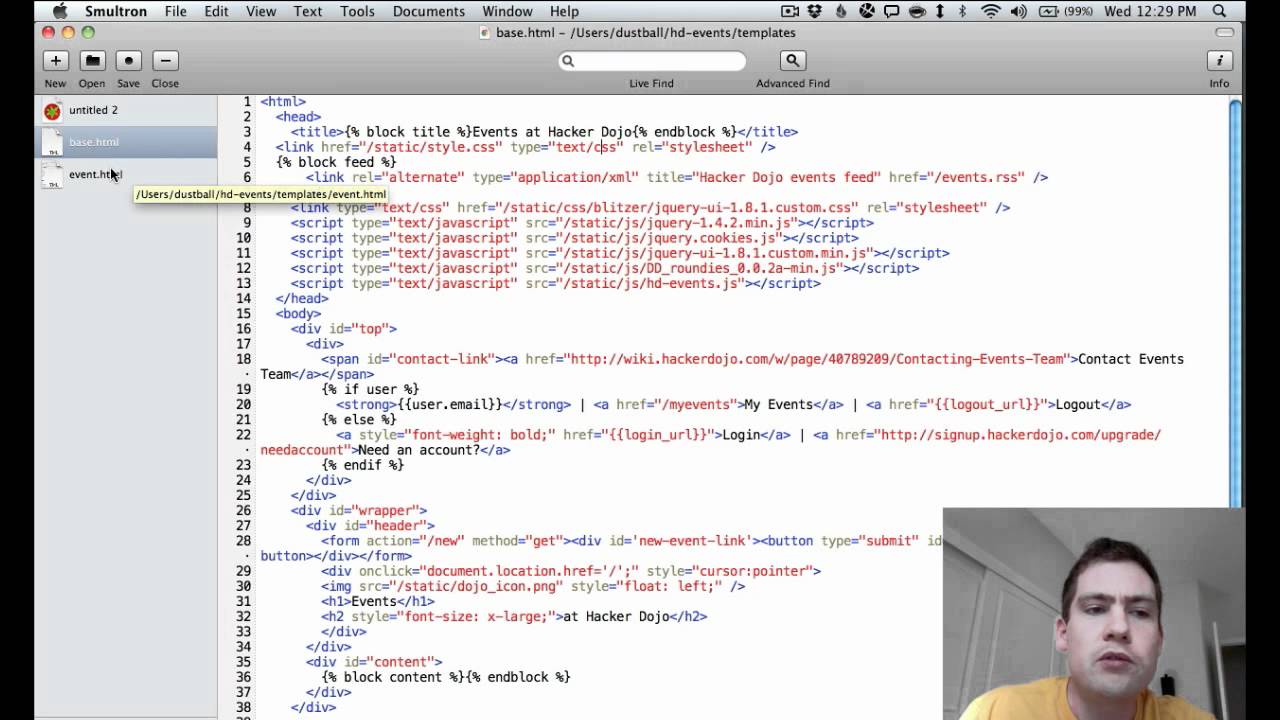Click the Save toolbar icon
Image resolution: width=1280 pixels, height=720 pixels.
[128, 61]
